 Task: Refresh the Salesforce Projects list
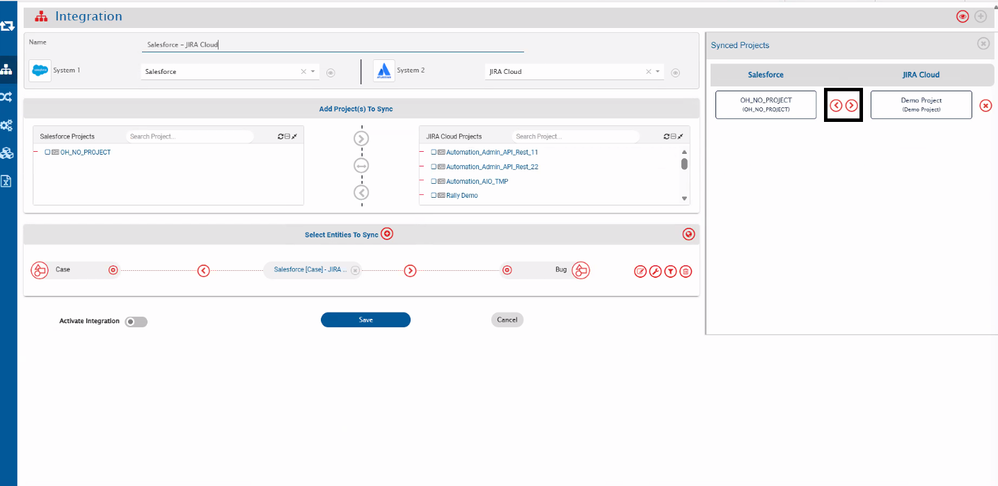281,137
